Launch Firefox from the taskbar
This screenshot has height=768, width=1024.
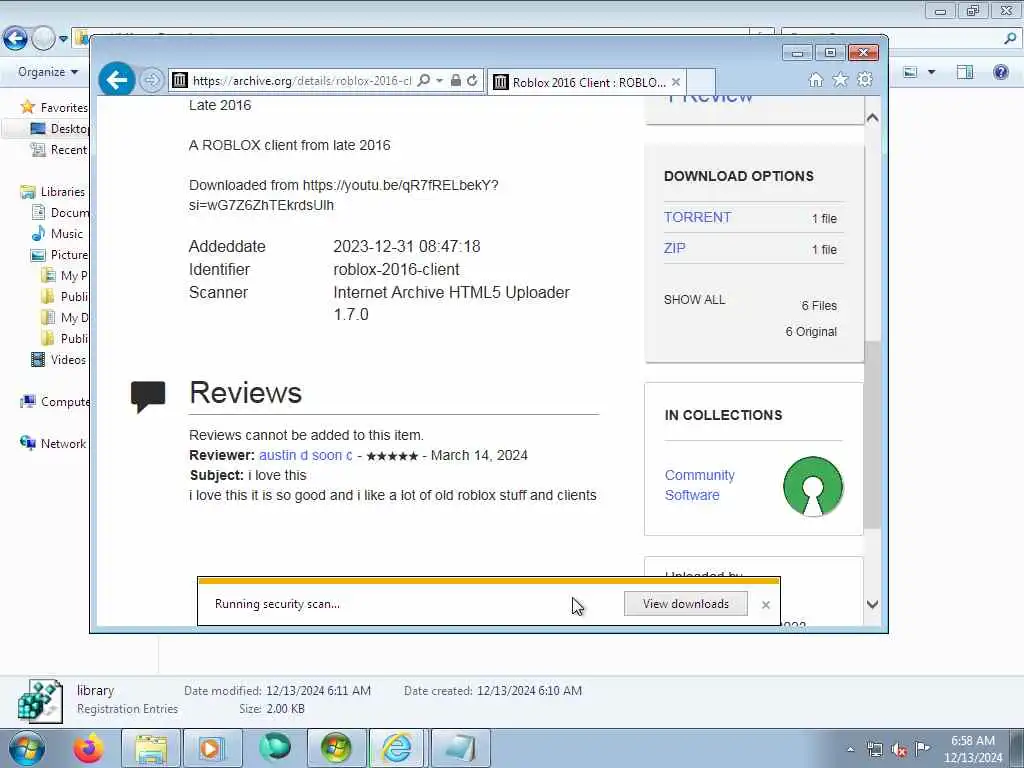tap(88, 749)
